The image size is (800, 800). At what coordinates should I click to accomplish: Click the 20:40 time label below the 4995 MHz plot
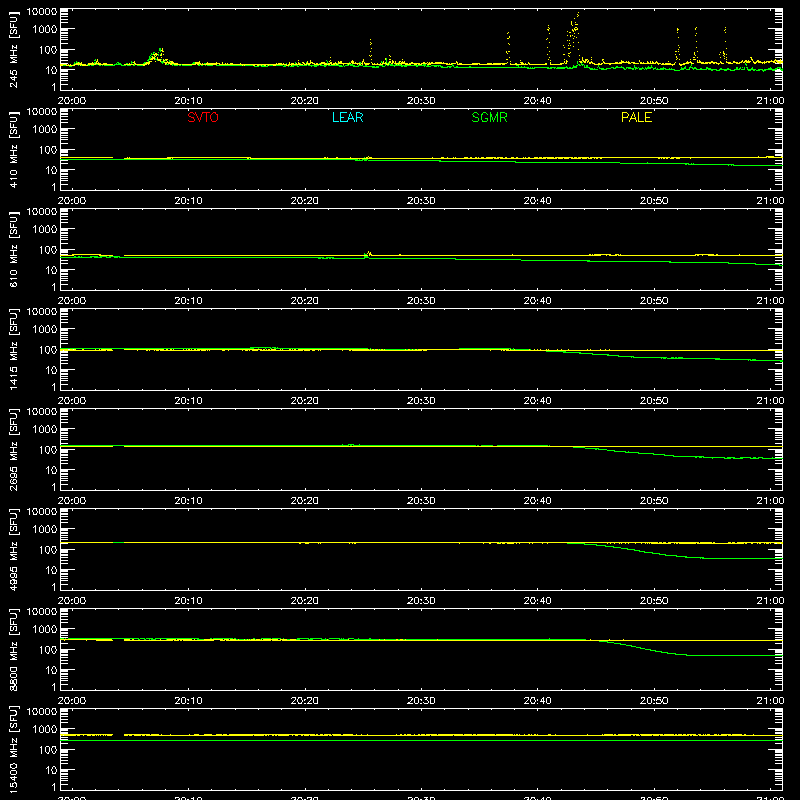tap(537, 601)
